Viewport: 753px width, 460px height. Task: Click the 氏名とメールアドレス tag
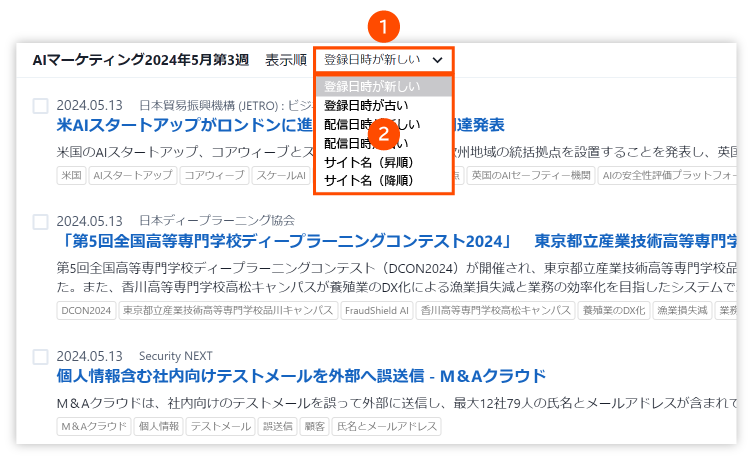click(387, 426)
